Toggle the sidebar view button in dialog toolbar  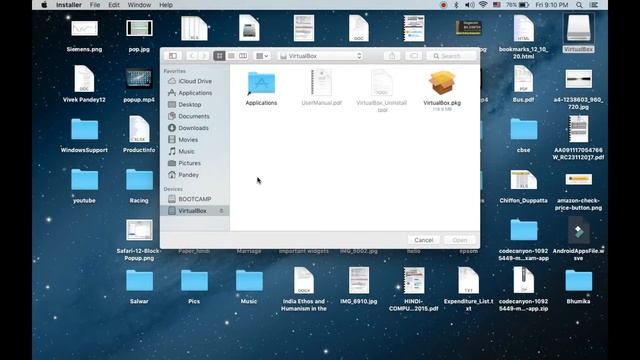click(173, 56)
